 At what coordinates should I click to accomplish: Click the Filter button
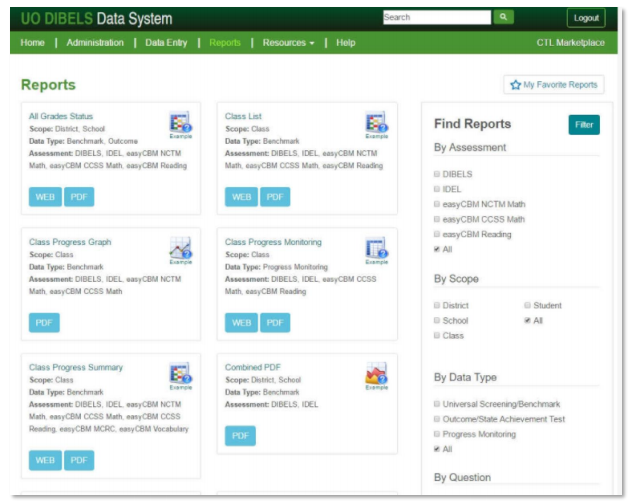click(x=584, y=125)
